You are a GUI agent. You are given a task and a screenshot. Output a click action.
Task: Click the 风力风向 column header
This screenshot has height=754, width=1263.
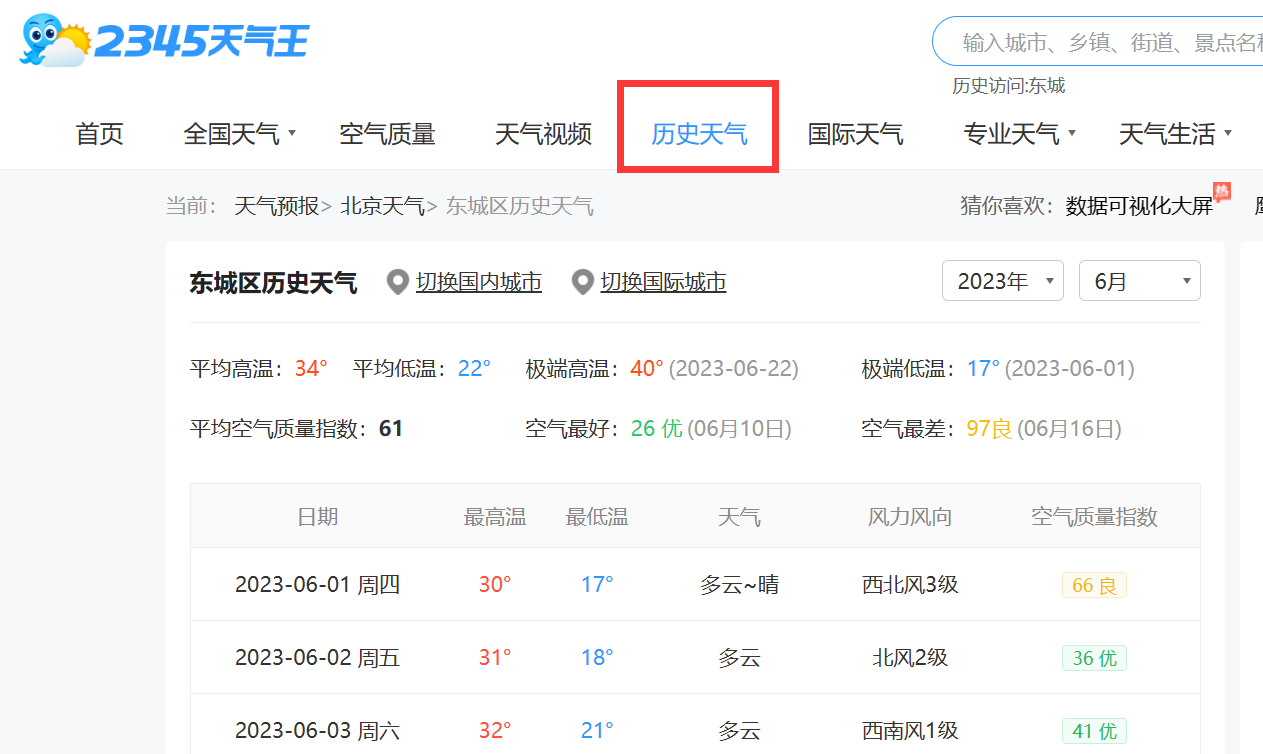tap(910, 517)
